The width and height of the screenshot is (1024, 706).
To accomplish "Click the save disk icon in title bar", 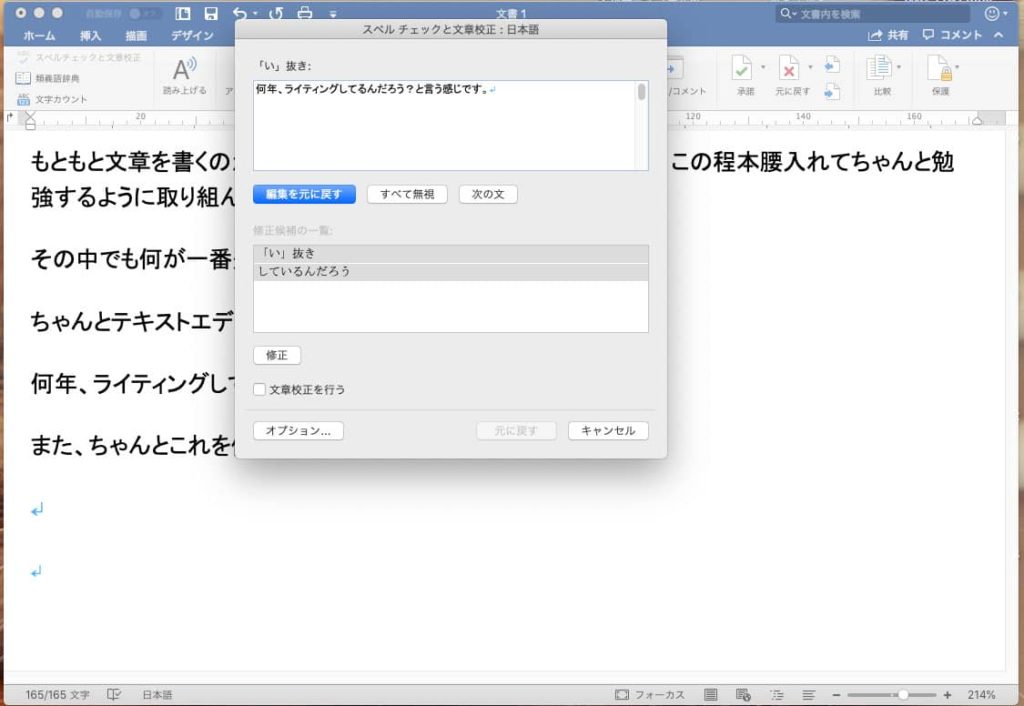I will pyautogui.click(x=211, y=13).
